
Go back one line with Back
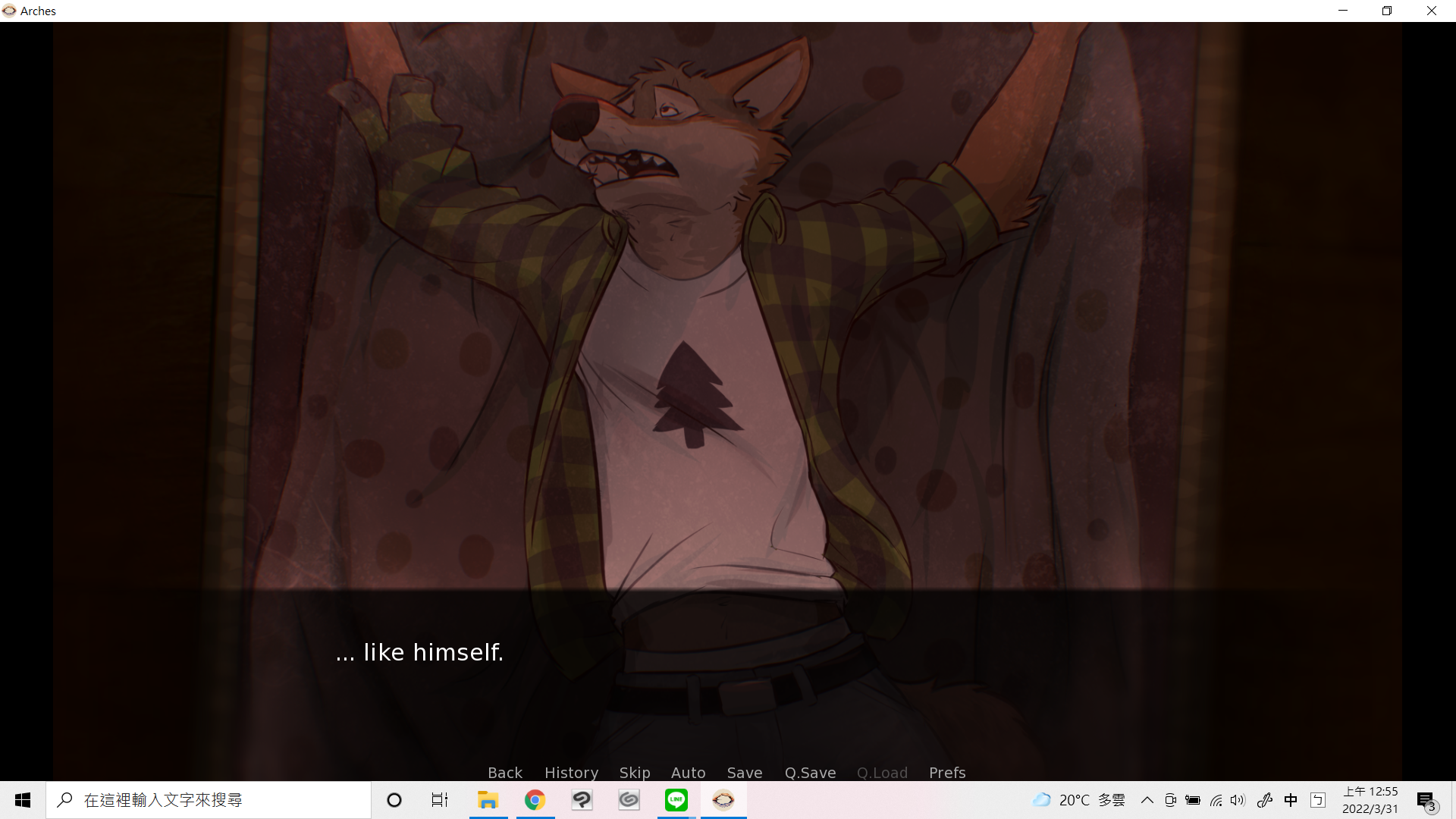(505, 772)
